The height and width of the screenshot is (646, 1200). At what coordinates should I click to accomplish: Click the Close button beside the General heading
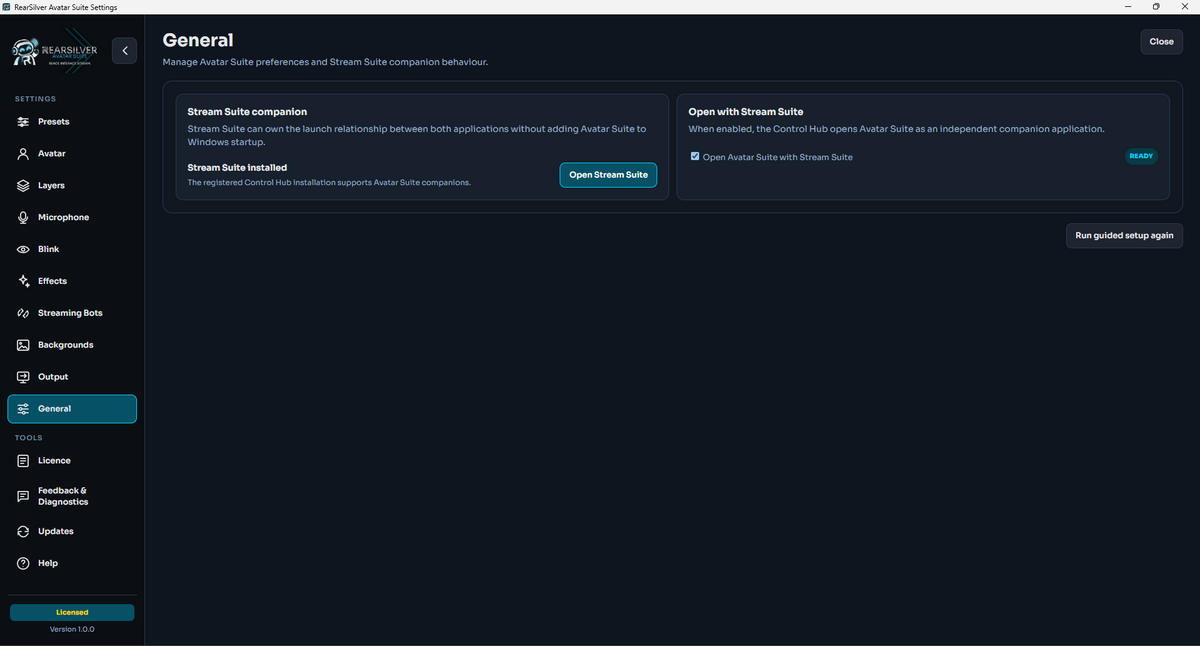(1161, 42)
